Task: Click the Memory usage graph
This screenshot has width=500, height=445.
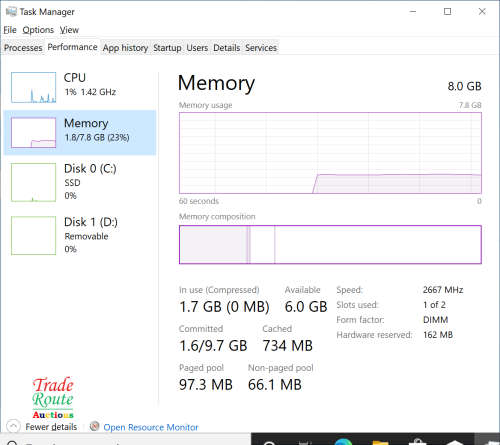Action: [330, 153]
